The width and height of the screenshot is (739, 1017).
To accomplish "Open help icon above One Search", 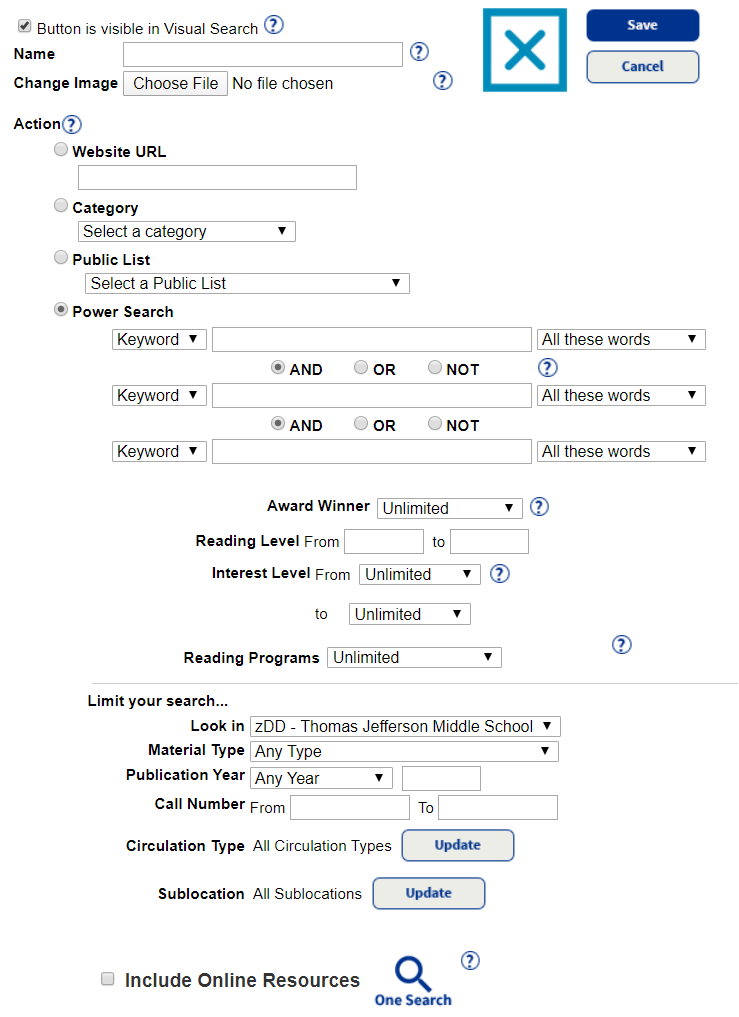I will [470, 961].
